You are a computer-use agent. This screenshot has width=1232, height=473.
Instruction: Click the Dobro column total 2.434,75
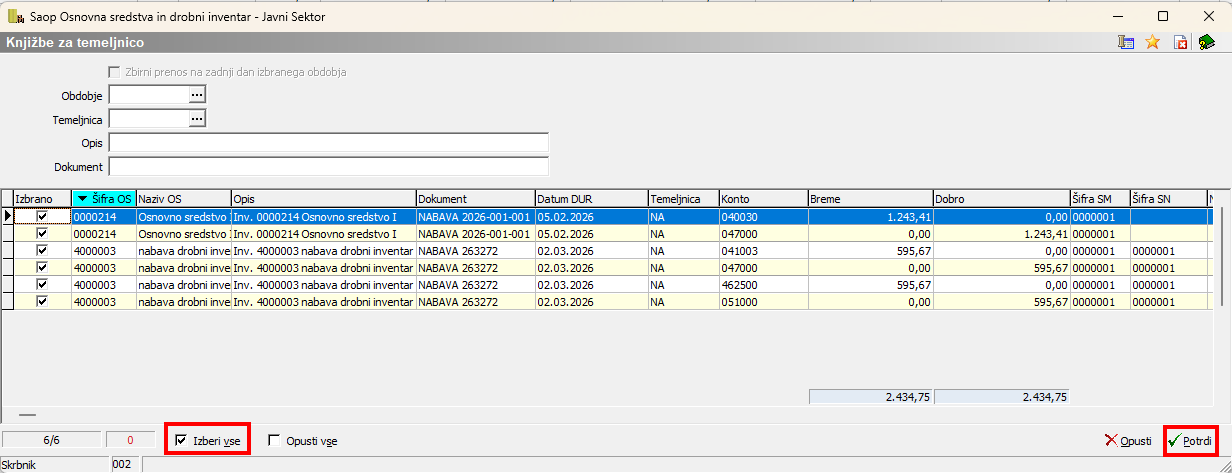tap(1001, 397)
